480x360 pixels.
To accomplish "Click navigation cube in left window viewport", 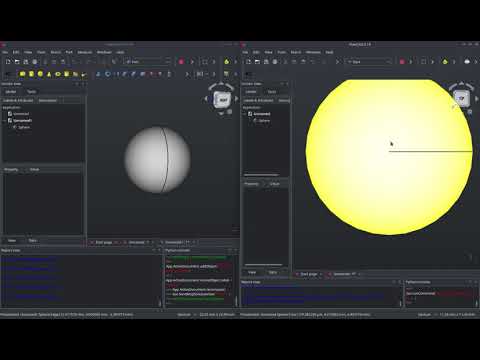I will click(x=222, y=99).
